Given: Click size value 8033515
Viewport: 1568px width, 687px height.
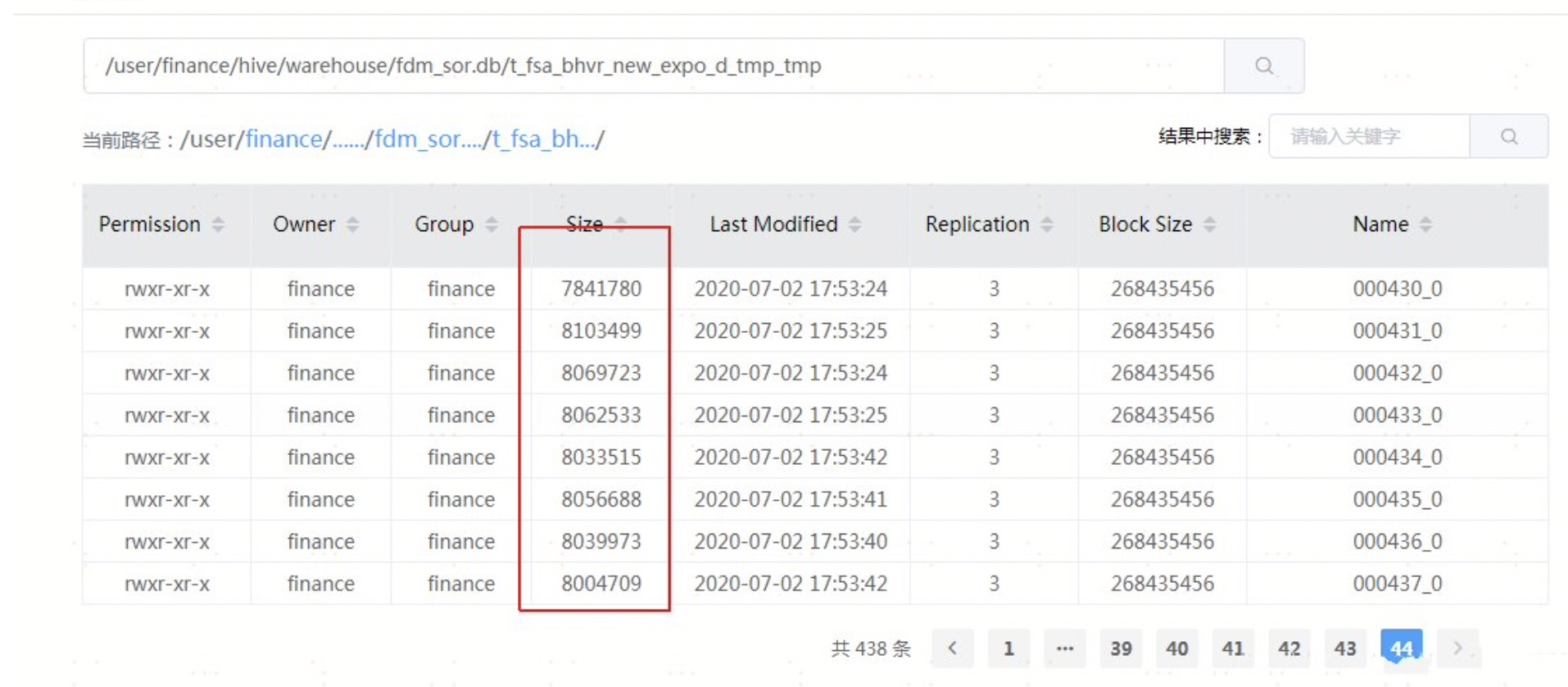Looking at the screenshot, I should pos(601,457).
